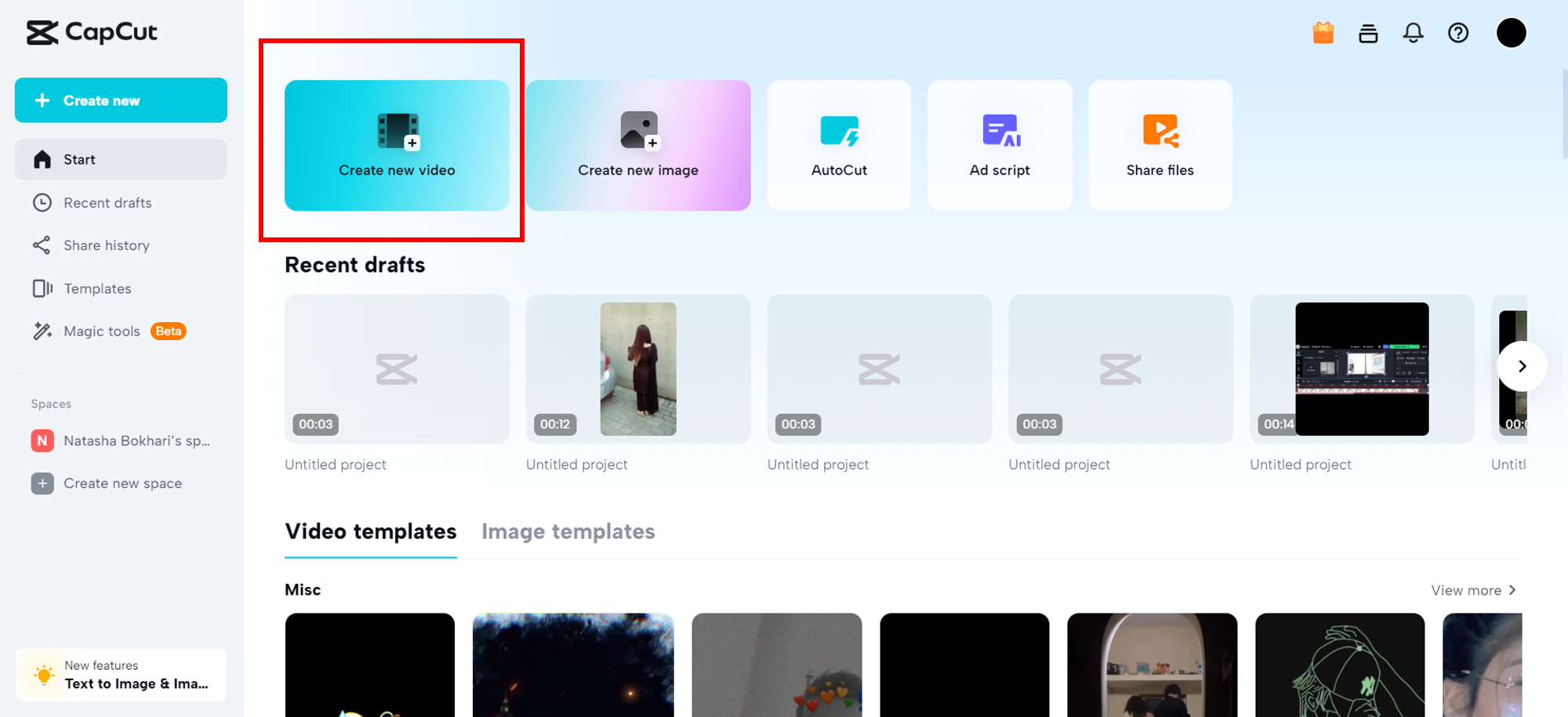Start a new video with Create new video

[x=397, y=146]
